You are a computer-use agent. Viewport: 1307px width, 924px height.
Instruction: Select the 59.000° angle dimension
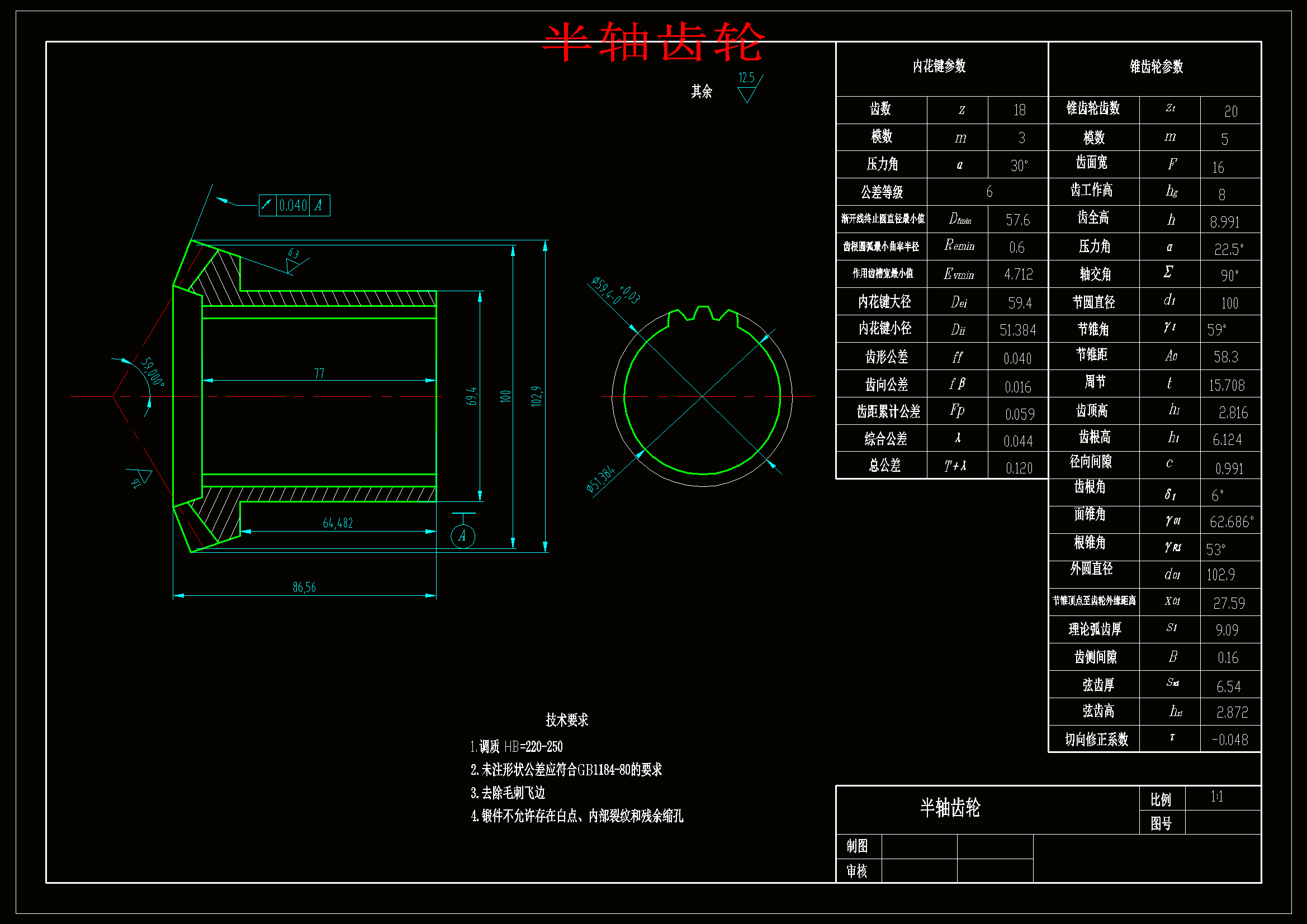(153, 372)
